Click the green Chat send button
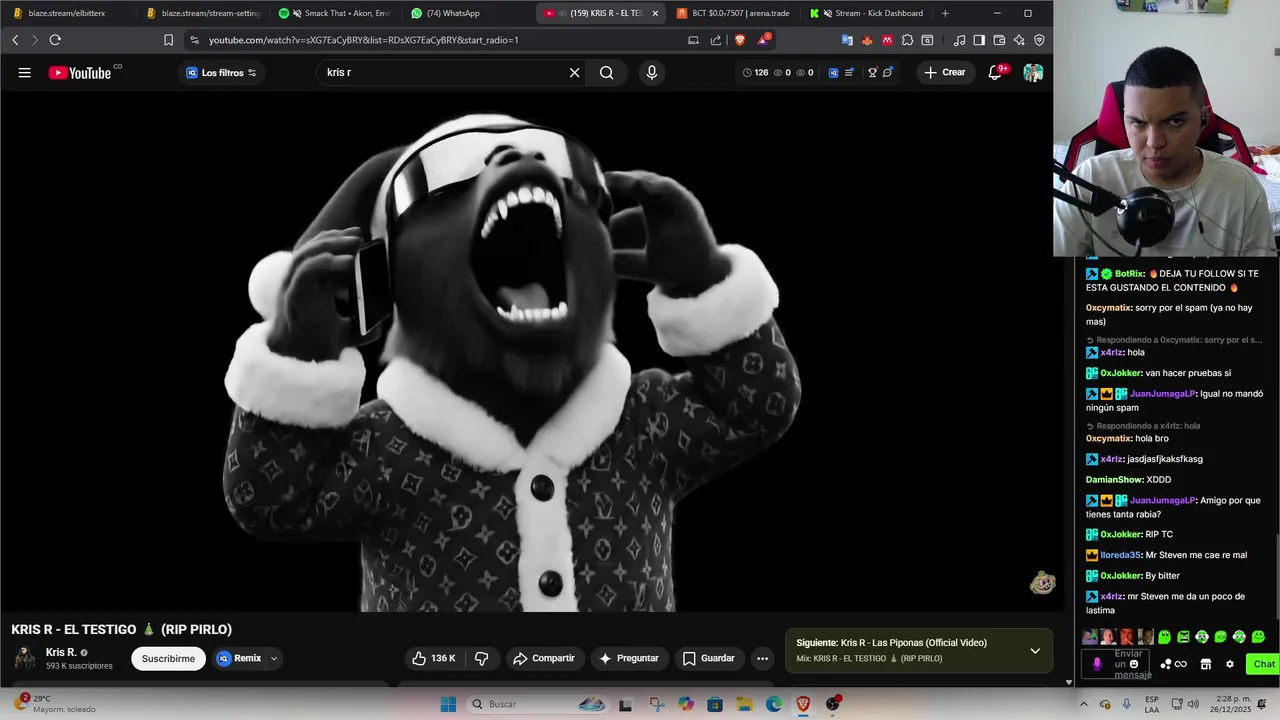The image size is (1280, 720). pyautogui.click(x=1264, y=664)
